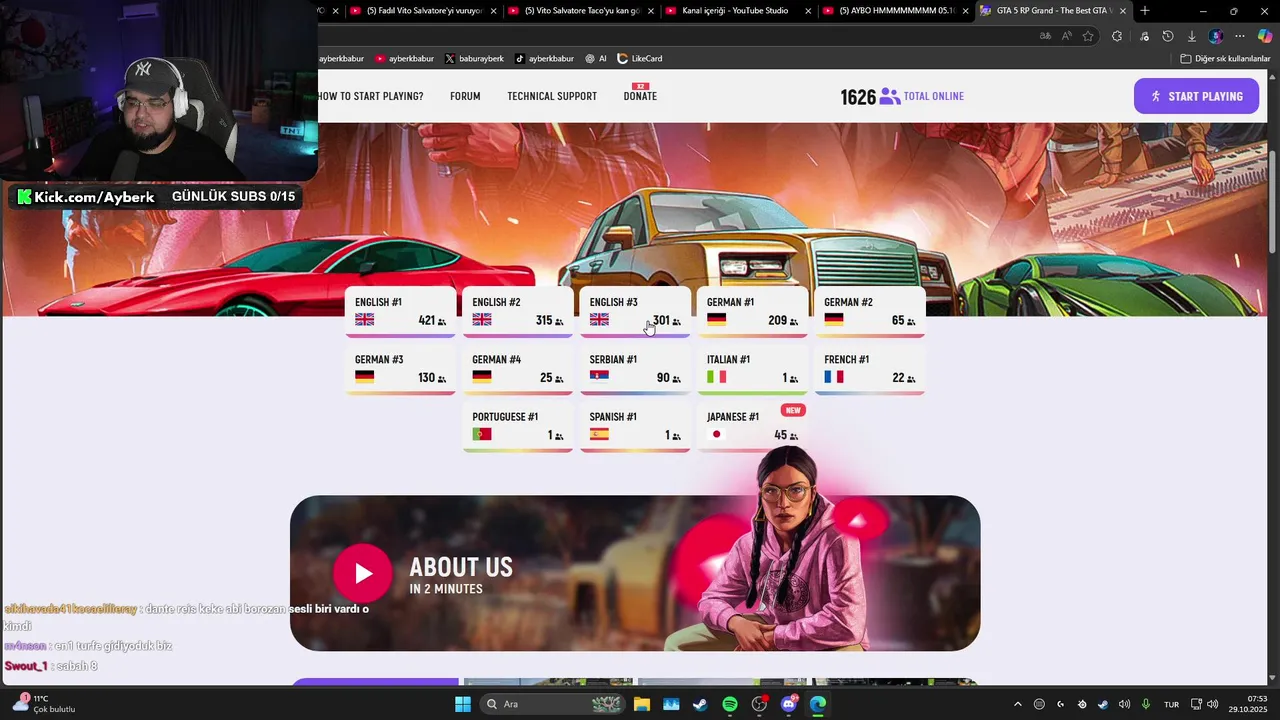Select the SPANISH #1 server card
1280x720 pixels.
click(x=635, y=427)
